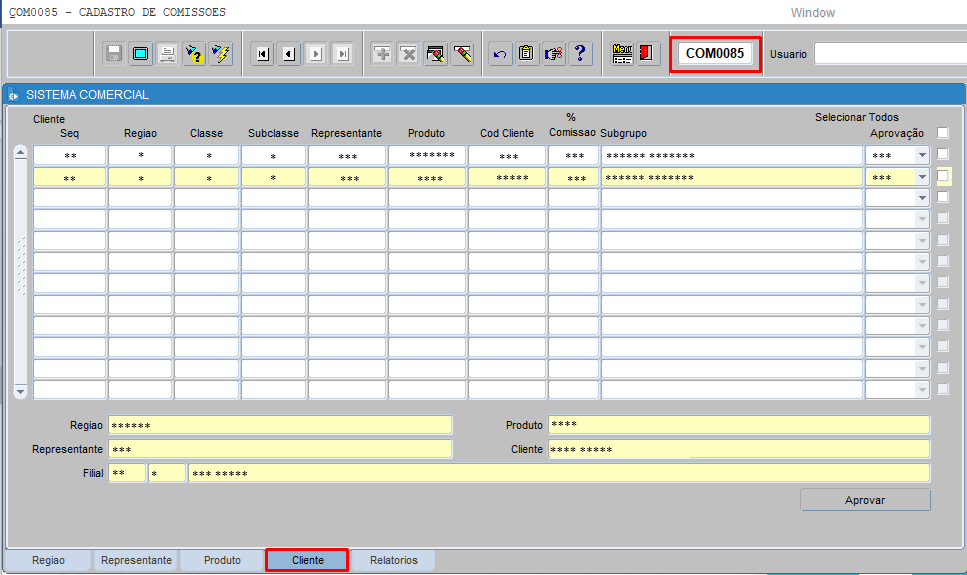Go to first record navigation icon
Image resolution: width=967 pixels, height=575 pixels.
(263, 54)
